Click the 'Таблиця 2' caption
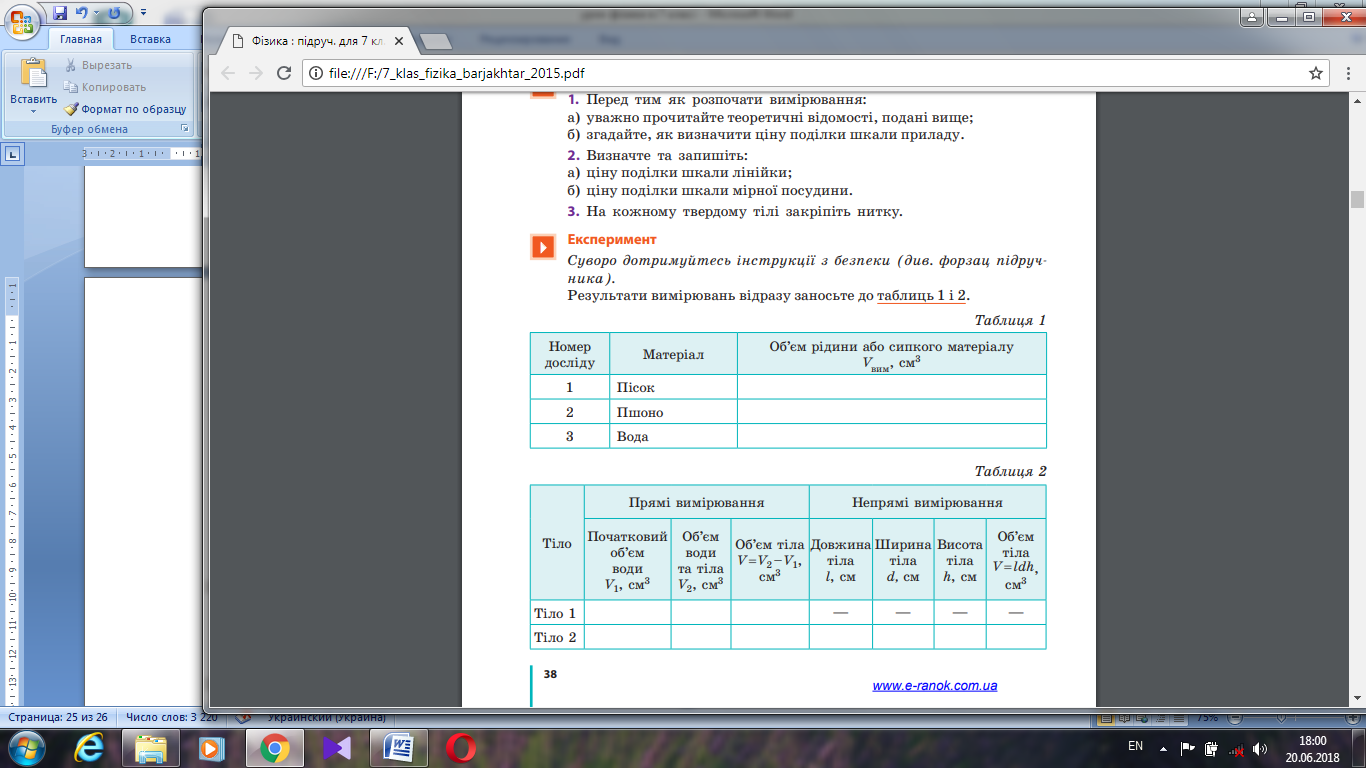Viewport: 1366px width, 768px height. [x=1010, y=471]
